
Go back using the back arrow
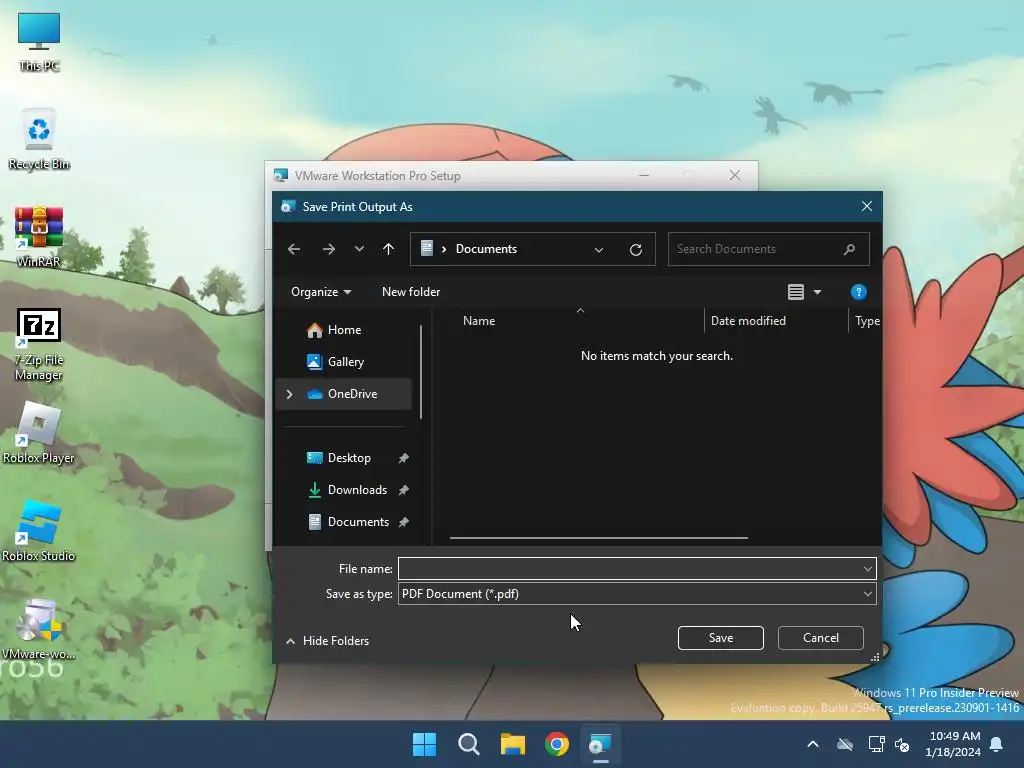click(x=294, y=249)
